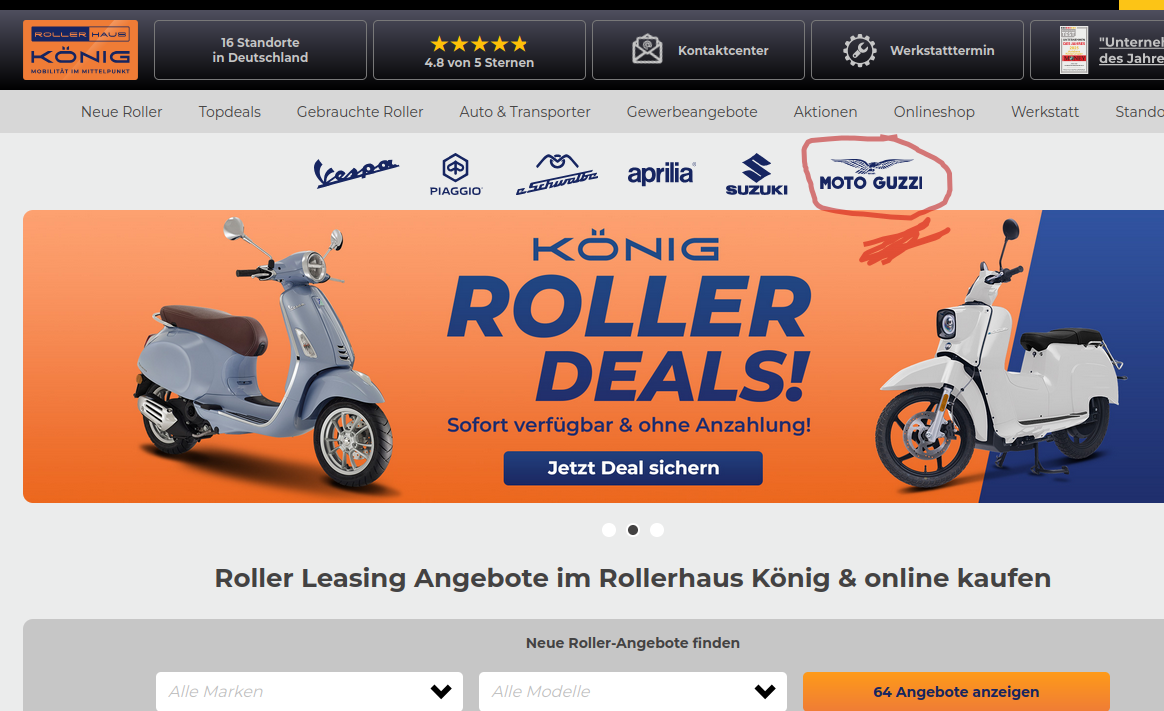
Task: Open the 4.8 von 5 Sternen rating box
Action: [x=480, y=50]
